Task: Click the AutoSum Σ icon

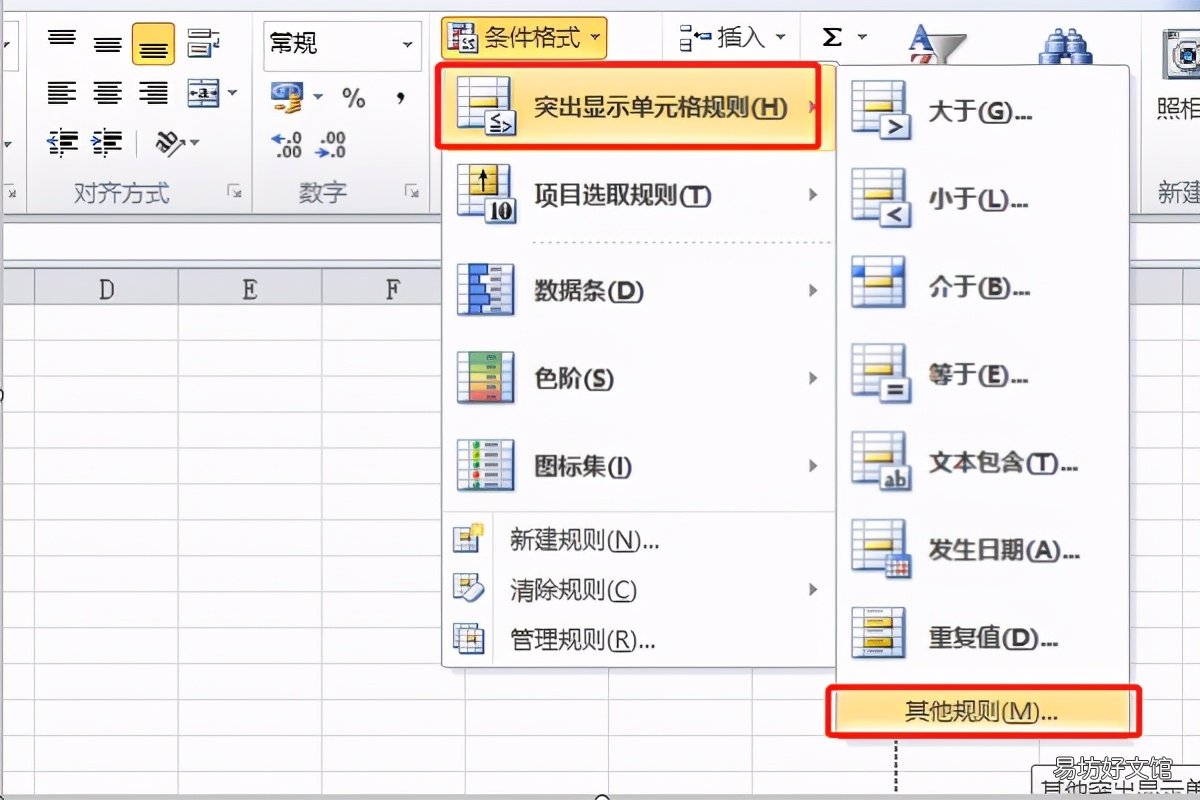Action: click(x=832, y=38)
